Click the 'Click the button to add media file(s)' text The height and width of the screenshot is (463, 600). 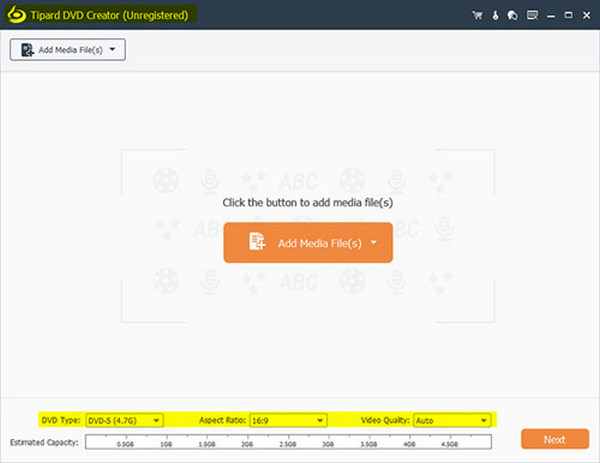coord(308,202)
